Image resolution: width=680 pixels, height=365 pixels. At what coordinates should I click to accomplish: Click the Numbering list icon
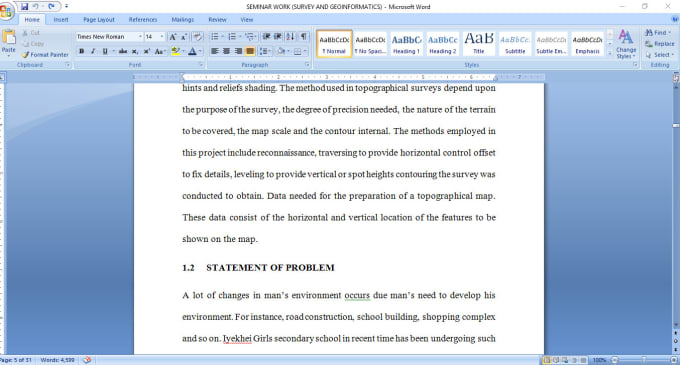(232, 37)
